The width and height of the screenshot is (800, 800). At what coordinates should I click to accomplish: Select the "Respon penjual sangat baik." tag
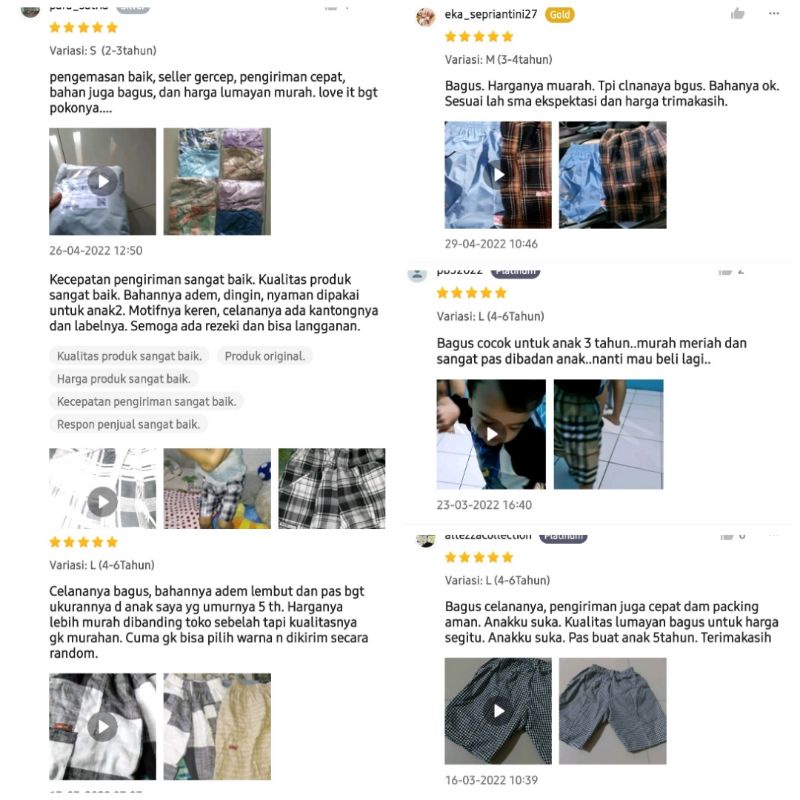(x=129, y=424)
